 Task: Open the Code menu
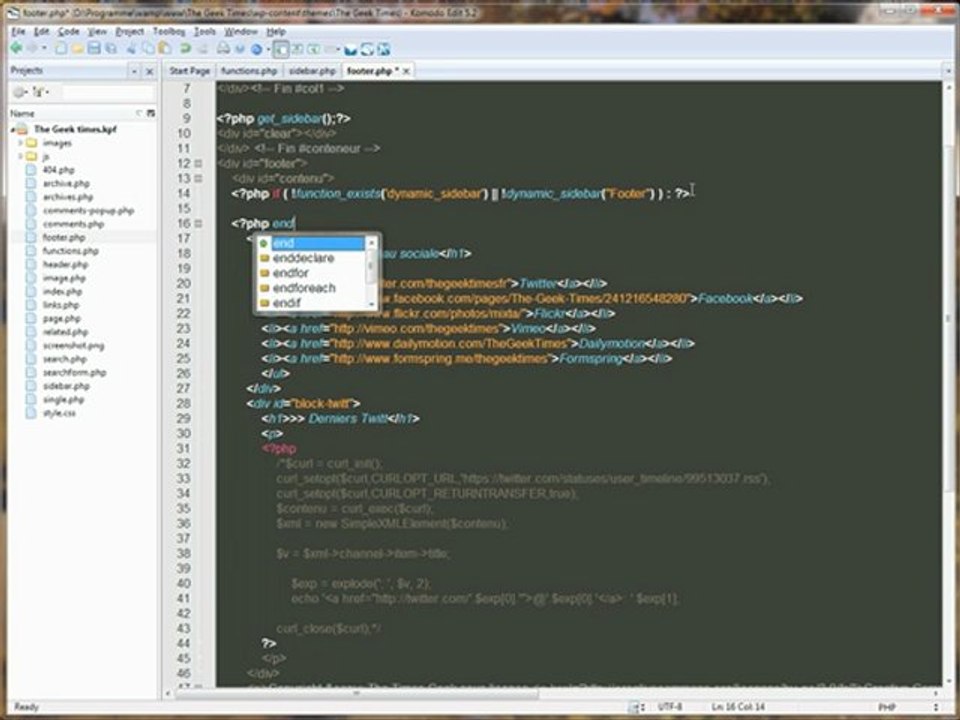point(69,31)
